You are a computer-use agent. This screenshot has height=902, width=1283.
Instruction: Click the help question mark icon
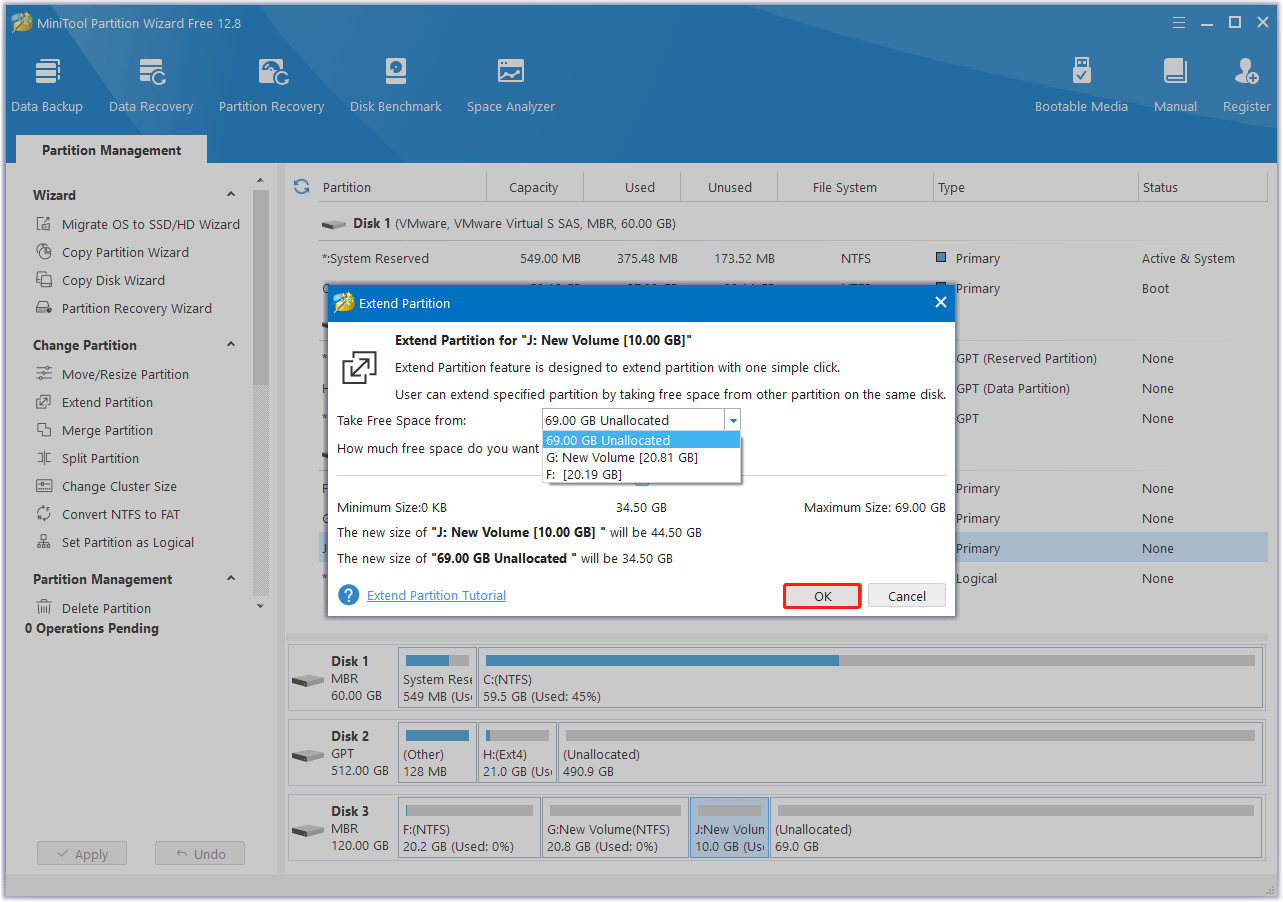tap(348, 595)
